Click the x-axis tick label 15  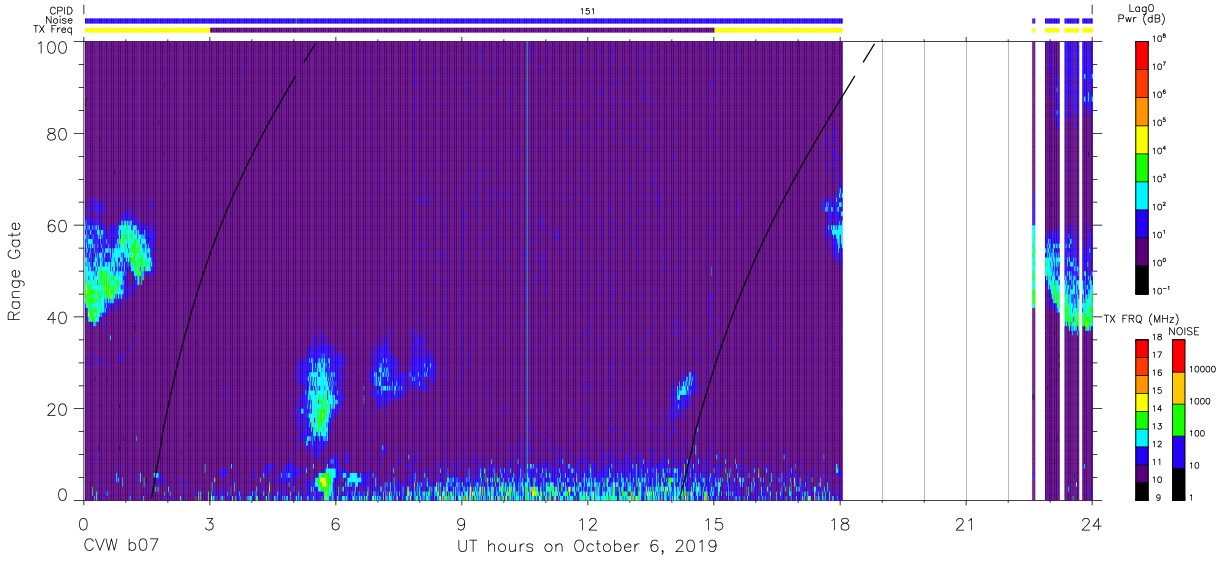(714, 525)
